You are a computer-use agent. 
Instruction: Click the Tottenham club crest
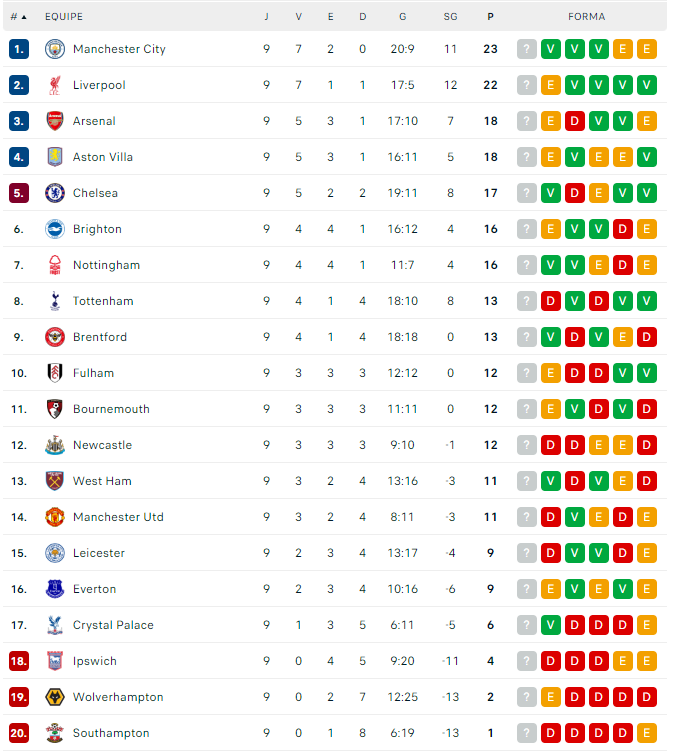point(55,301)
